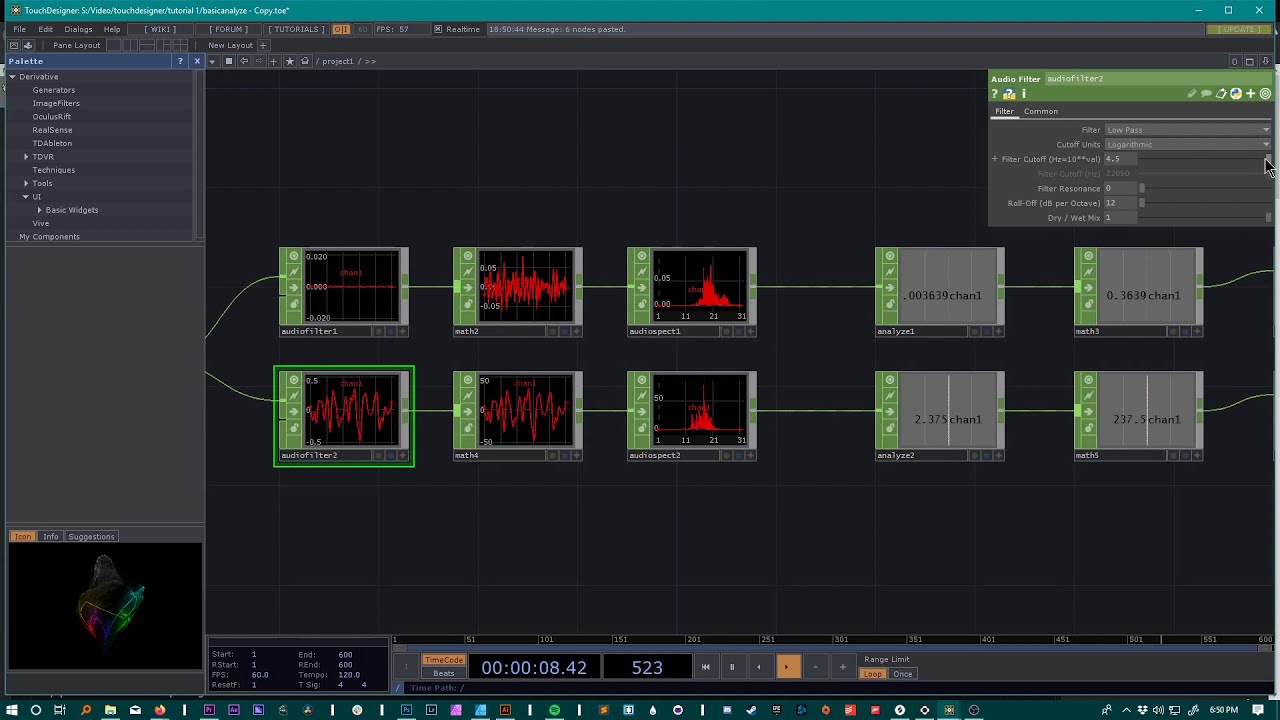Open the Help menu

(112, 29)
